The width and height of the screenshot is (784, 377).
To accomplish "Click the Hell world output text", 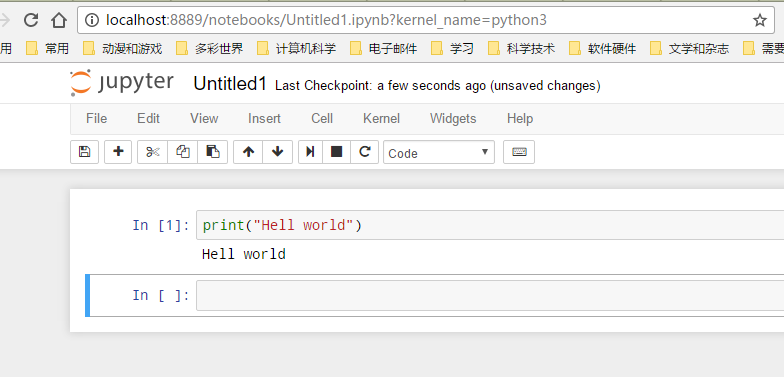I will 244,254.
